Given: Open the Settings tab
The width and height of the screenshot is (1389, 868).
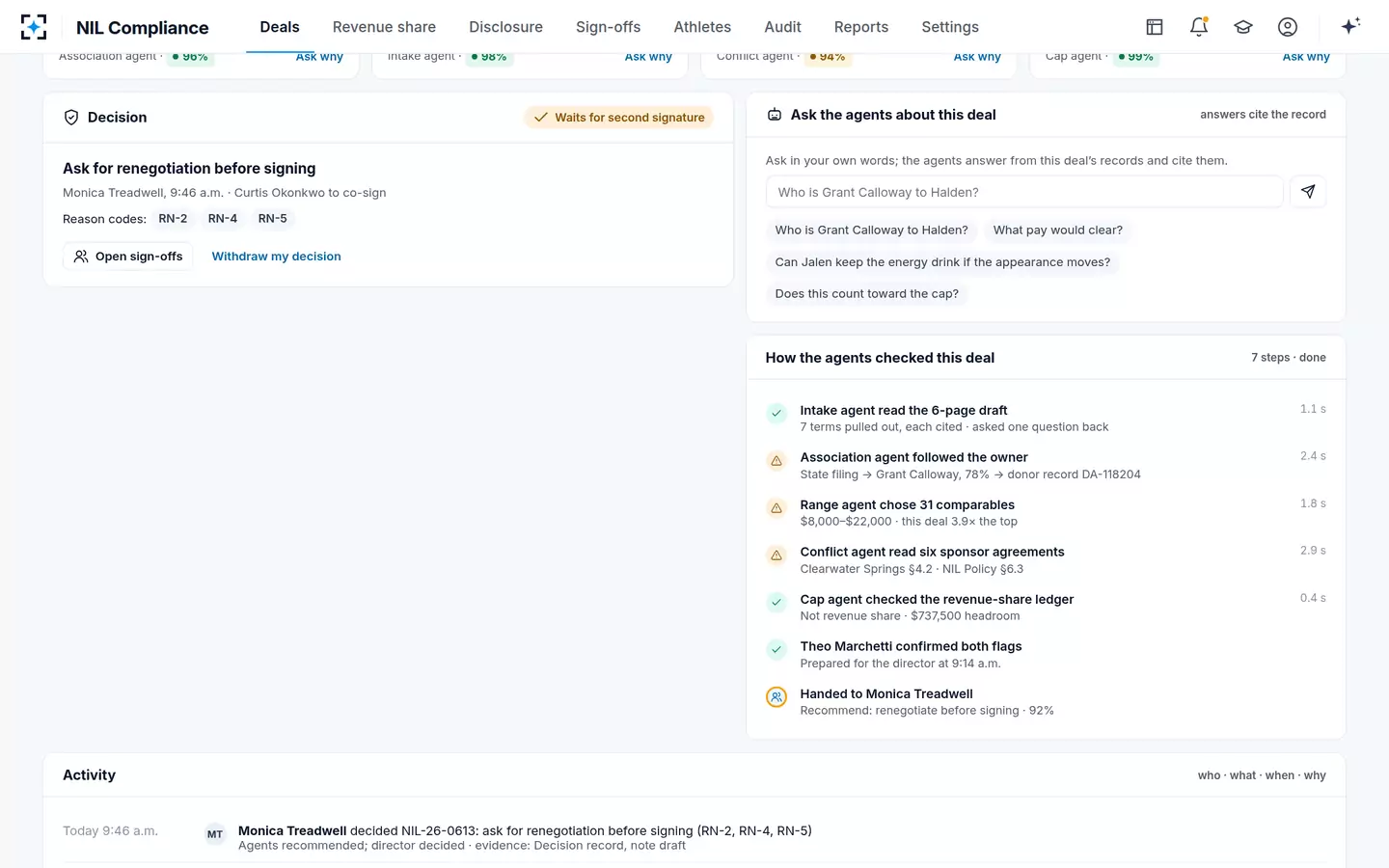Looking at the screenshot, I should (x=950, y=27).
